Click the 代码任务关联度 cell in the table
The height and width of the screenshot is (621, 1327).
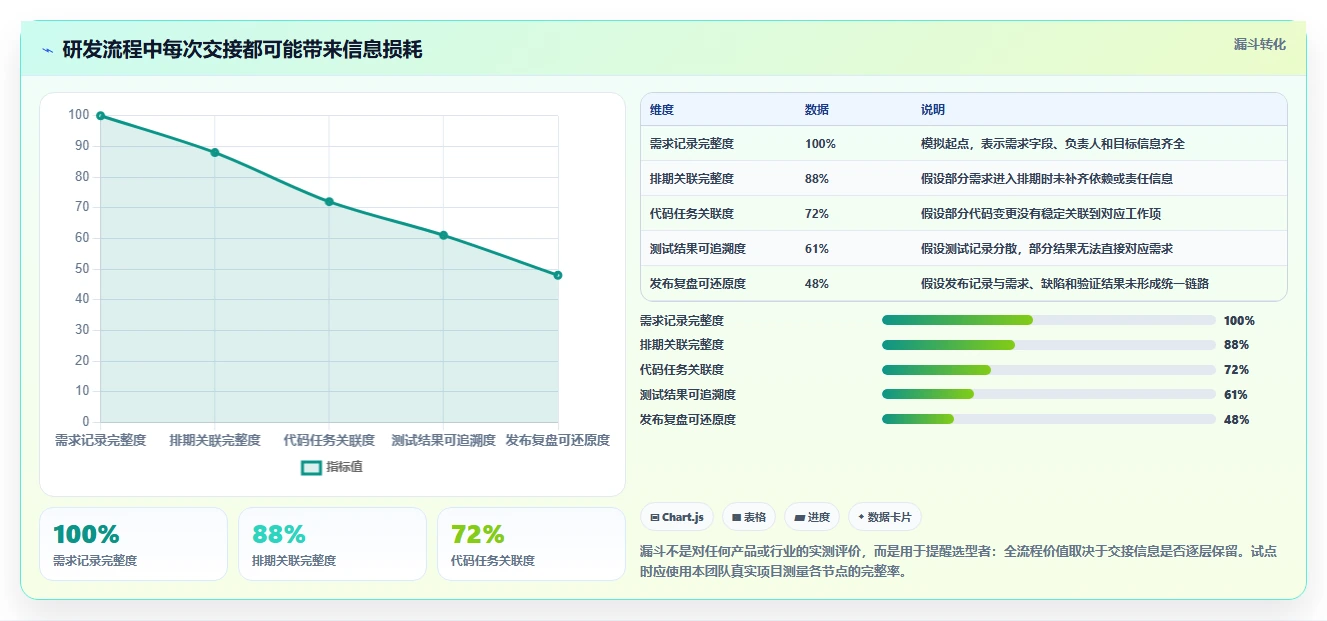click(x=691, y=214)
